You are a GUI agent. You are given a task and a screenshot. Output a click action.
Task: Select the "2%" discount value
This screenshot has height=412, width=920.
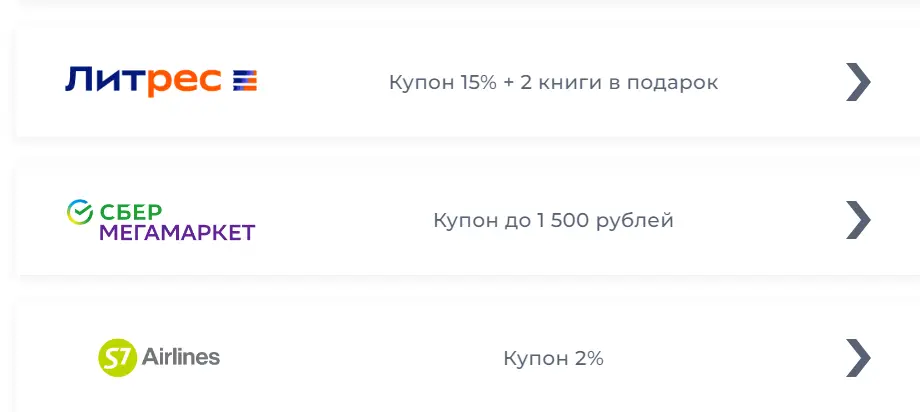588,358
